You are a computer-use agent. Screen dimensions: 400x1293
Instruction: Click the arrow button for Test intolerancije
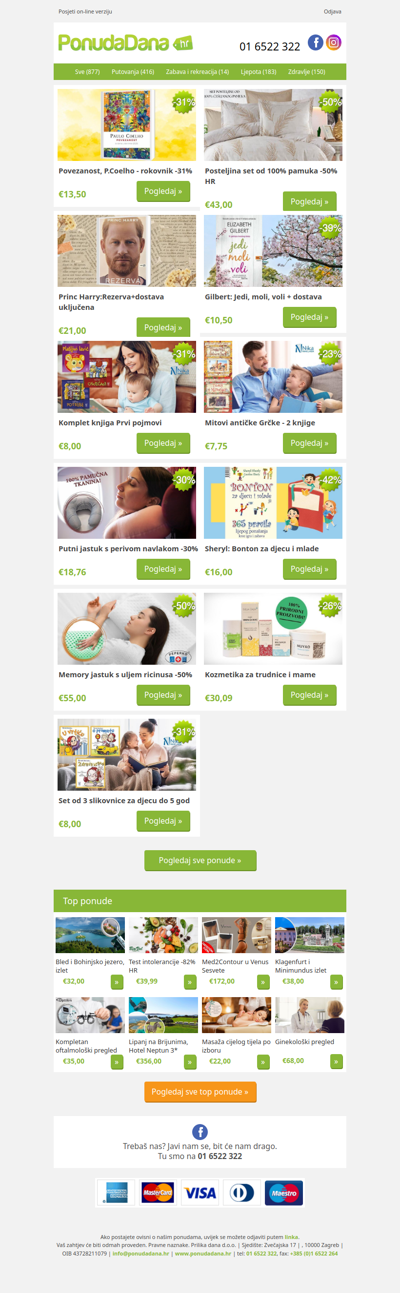[x=190, y=982]
